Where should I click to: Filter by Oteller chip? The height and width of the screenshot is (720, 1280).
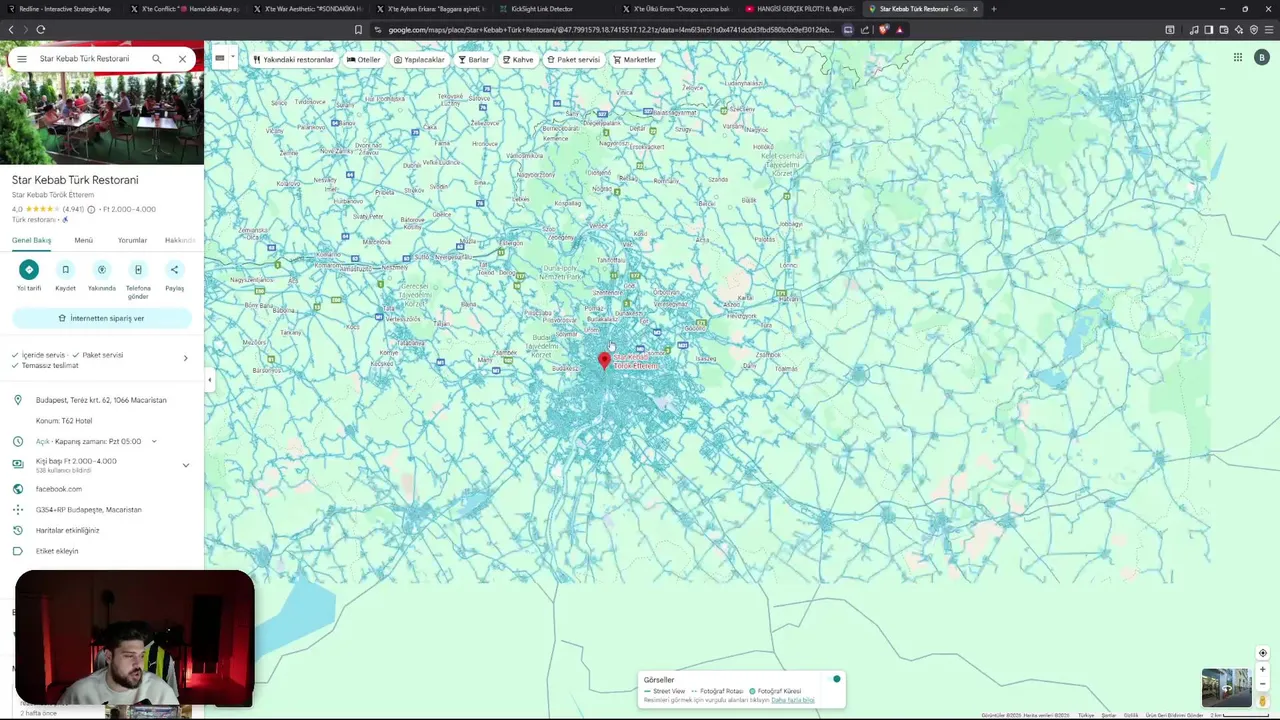[364, 60]
